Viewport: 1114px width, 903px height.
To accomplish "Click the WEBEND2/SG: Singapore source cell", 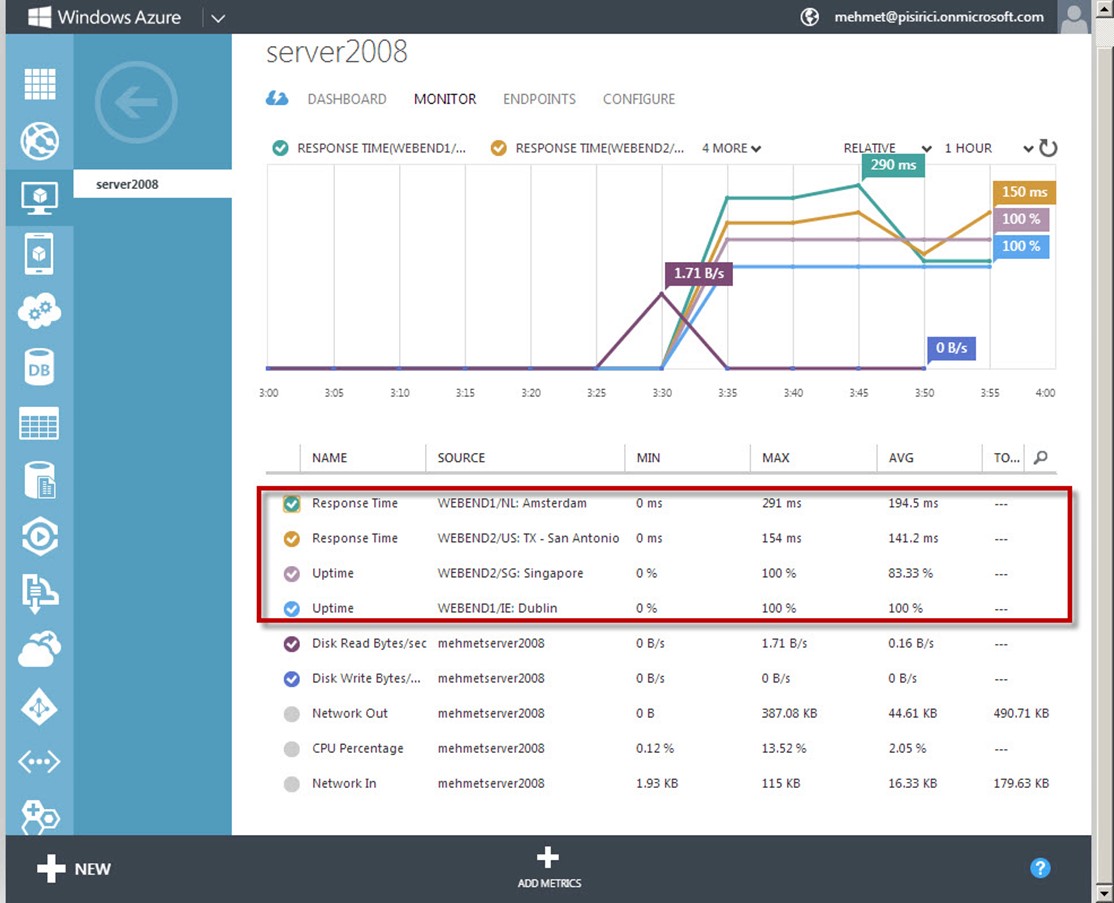I will click(x=510, y=573).
